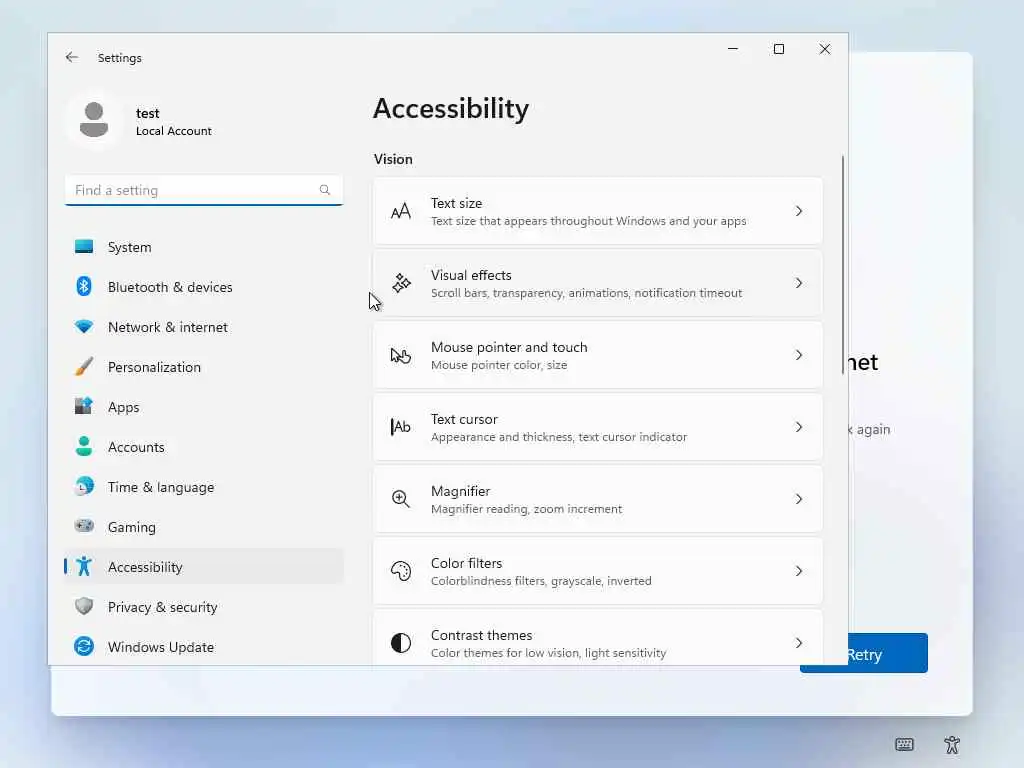
Task: Expand Visual effects chevron
Action: tap(799, 283)
